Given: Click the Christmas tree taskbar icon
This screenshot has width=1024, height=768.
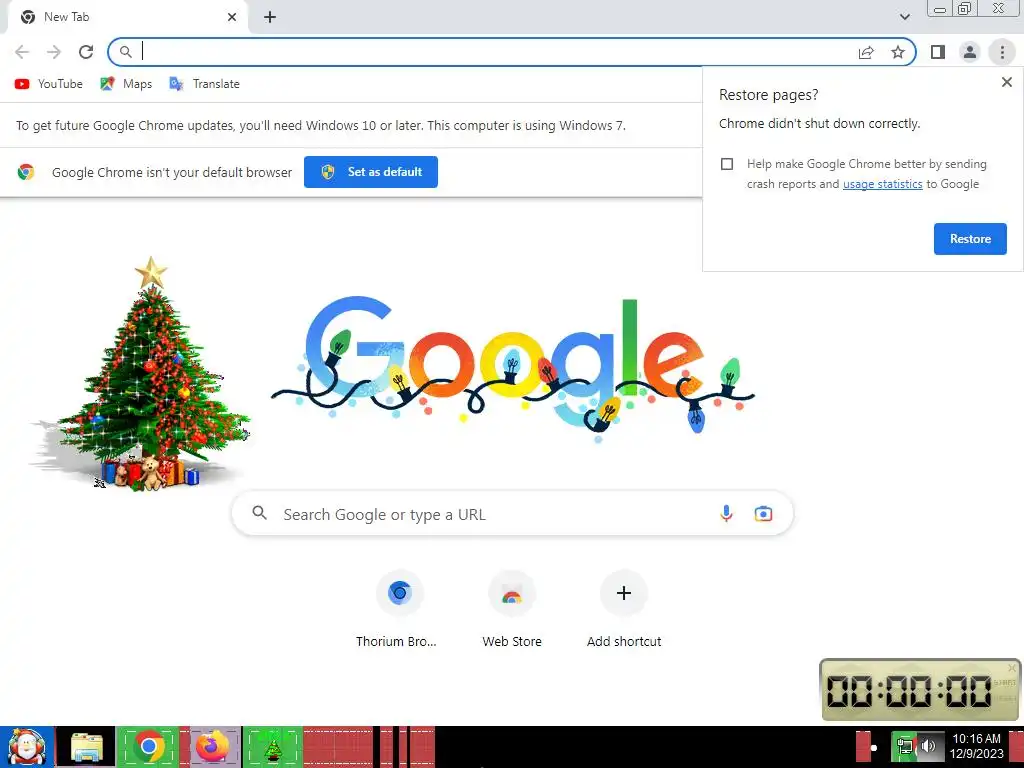Looking at the screenshot, I should tap(273, 747).
